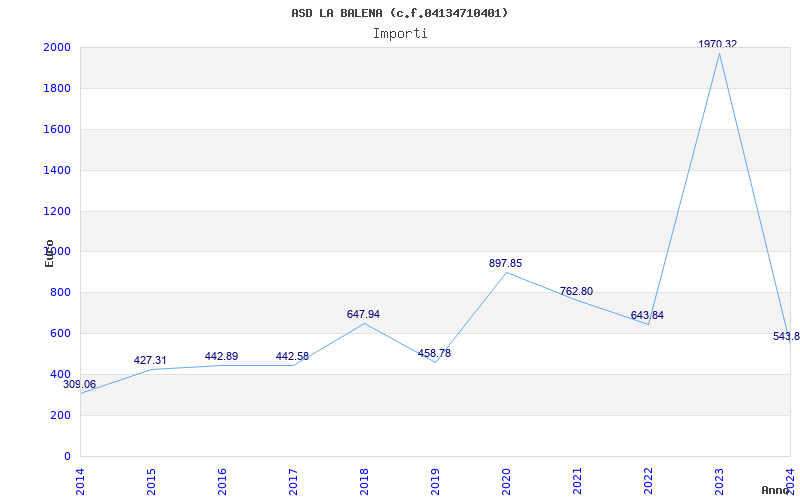Select the 600 y-axis tick label
This screenshot has width=800, height=500.
tap(60, 334)
